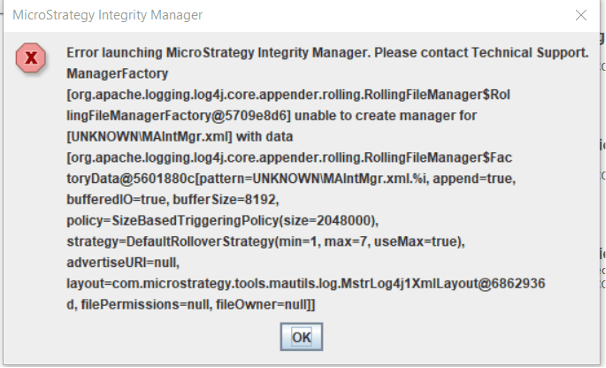Click the OK button
This screenshot has width=606, height=368.
pos(301,337)
